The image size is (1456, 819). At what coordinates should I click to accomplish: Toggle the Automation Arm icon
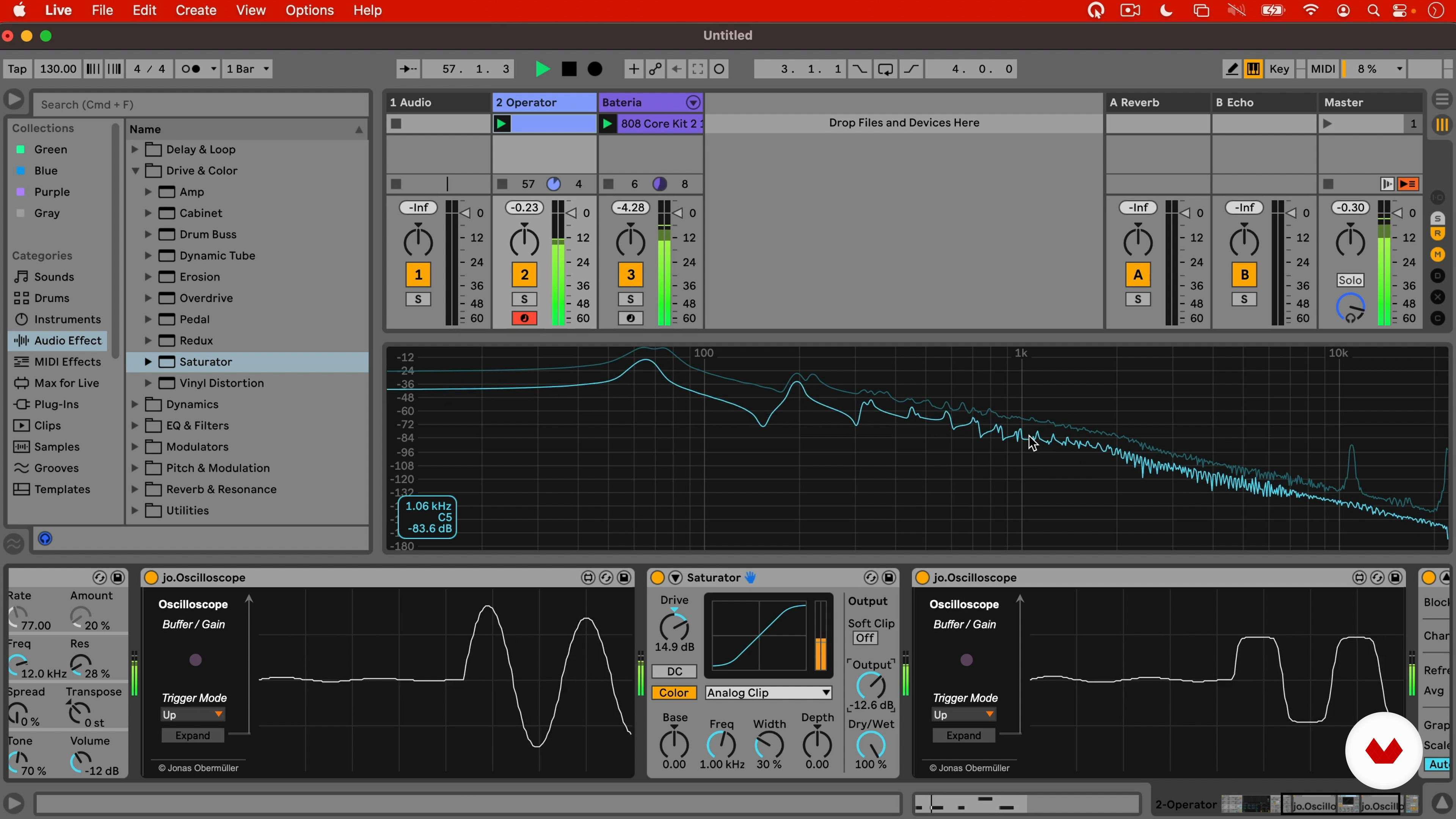(x=655, y=69)
